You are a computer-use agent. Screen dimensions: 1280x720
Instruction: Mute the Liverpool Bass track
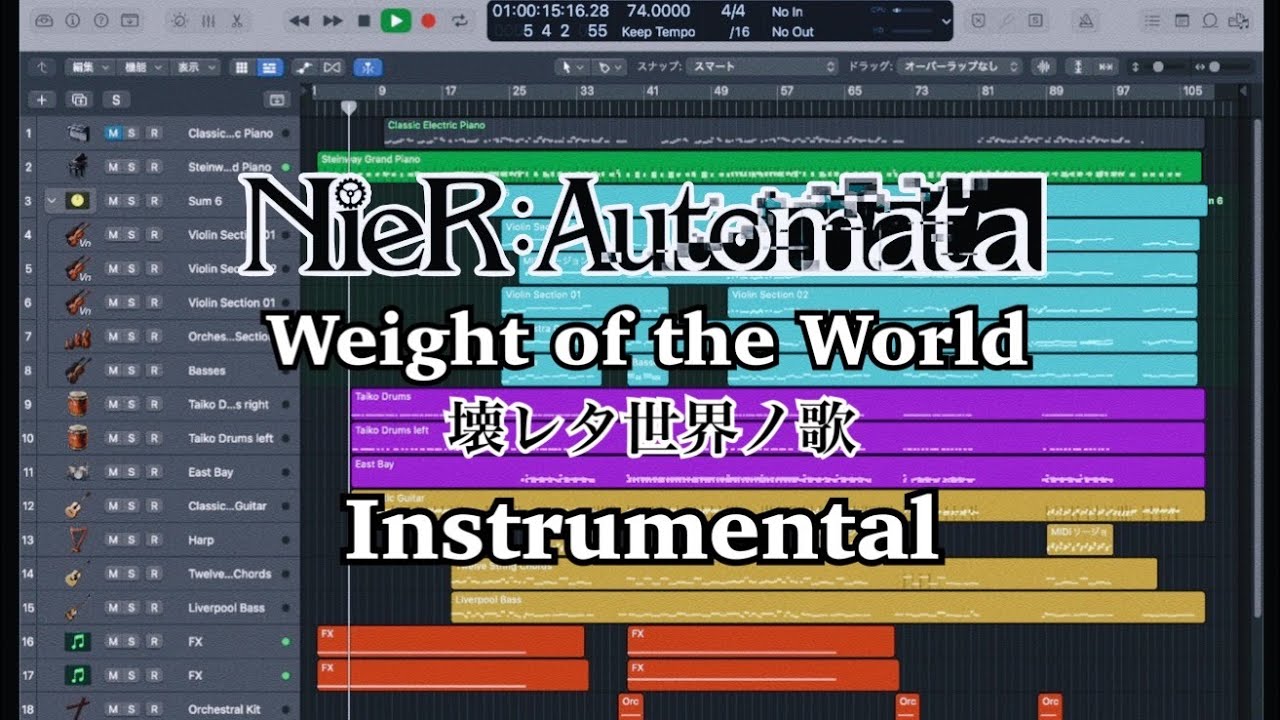click(113, 608)
